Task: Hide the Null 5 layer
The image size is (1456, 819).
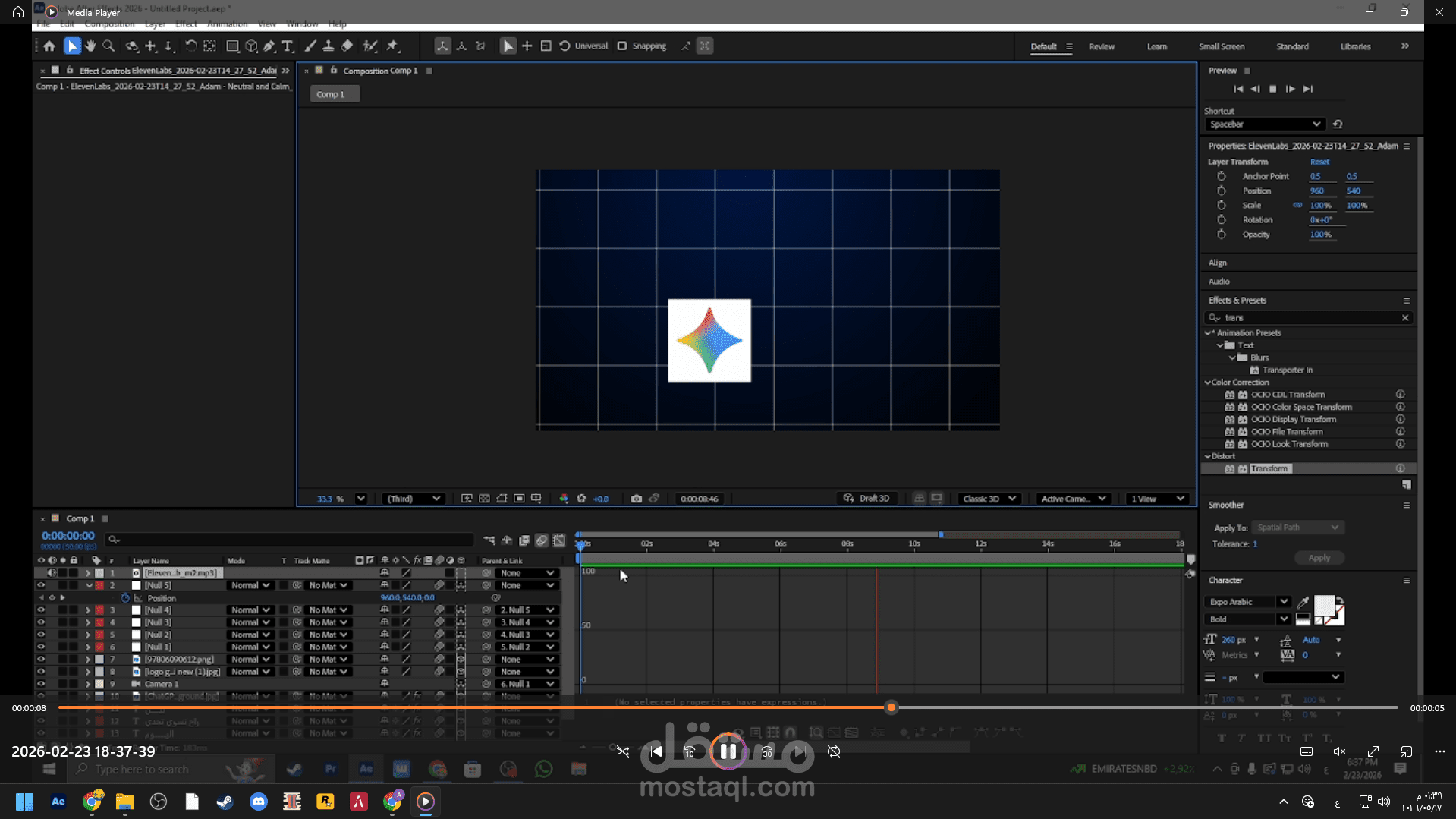Action: tap(41, 586)
